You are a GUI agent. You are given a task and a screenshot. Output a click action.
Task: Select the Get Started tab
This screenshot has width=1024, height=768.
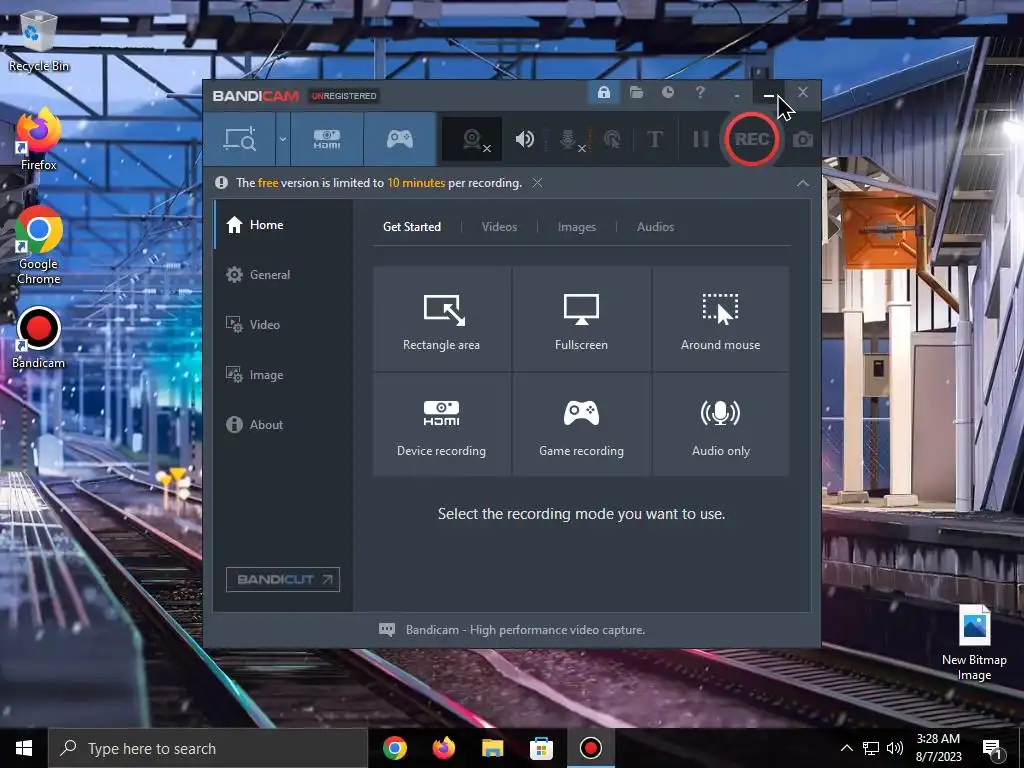click(411, 227)
